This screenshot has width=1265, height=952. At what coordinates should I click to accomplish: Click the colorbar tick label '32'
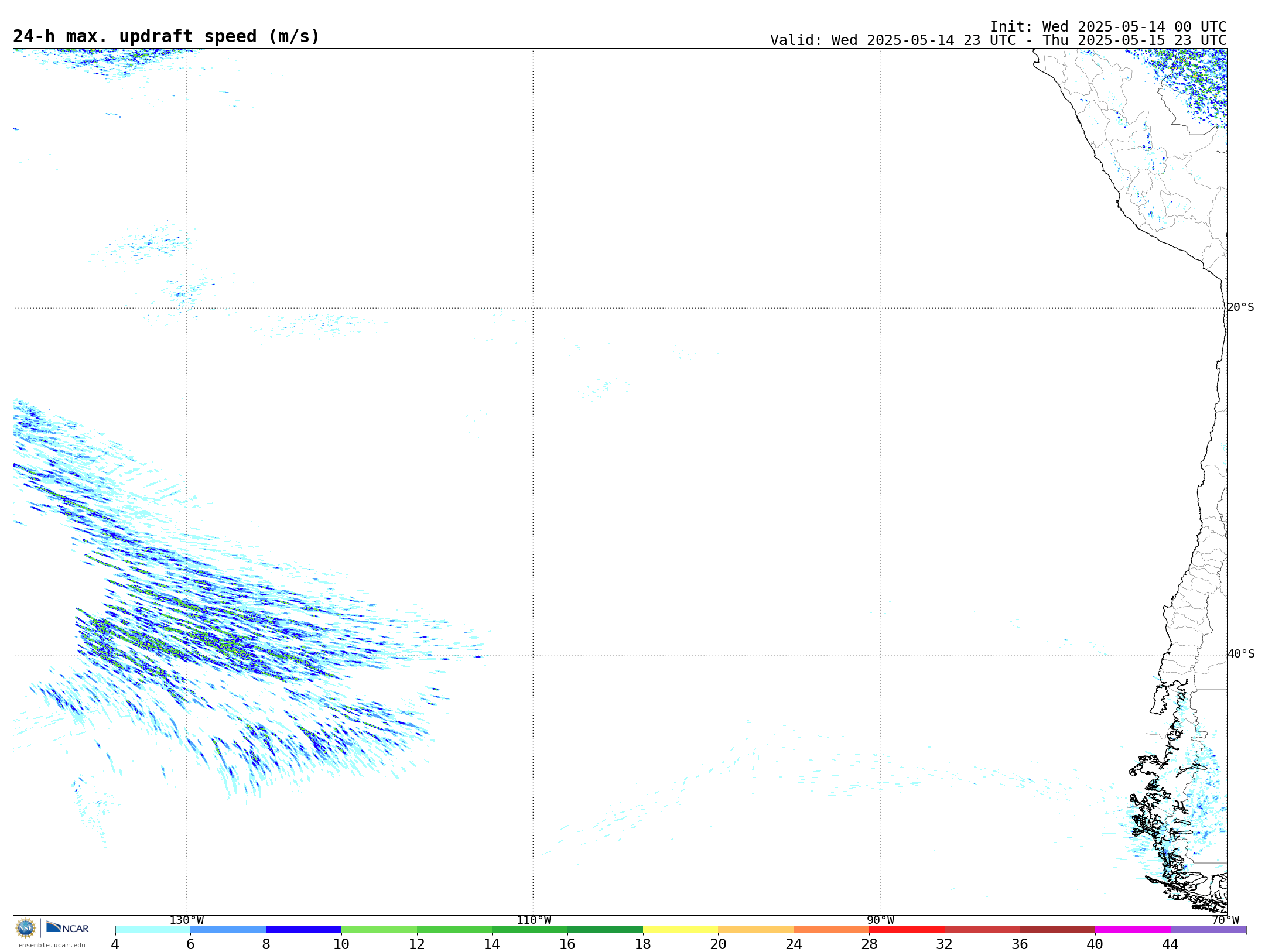point(945,944)
